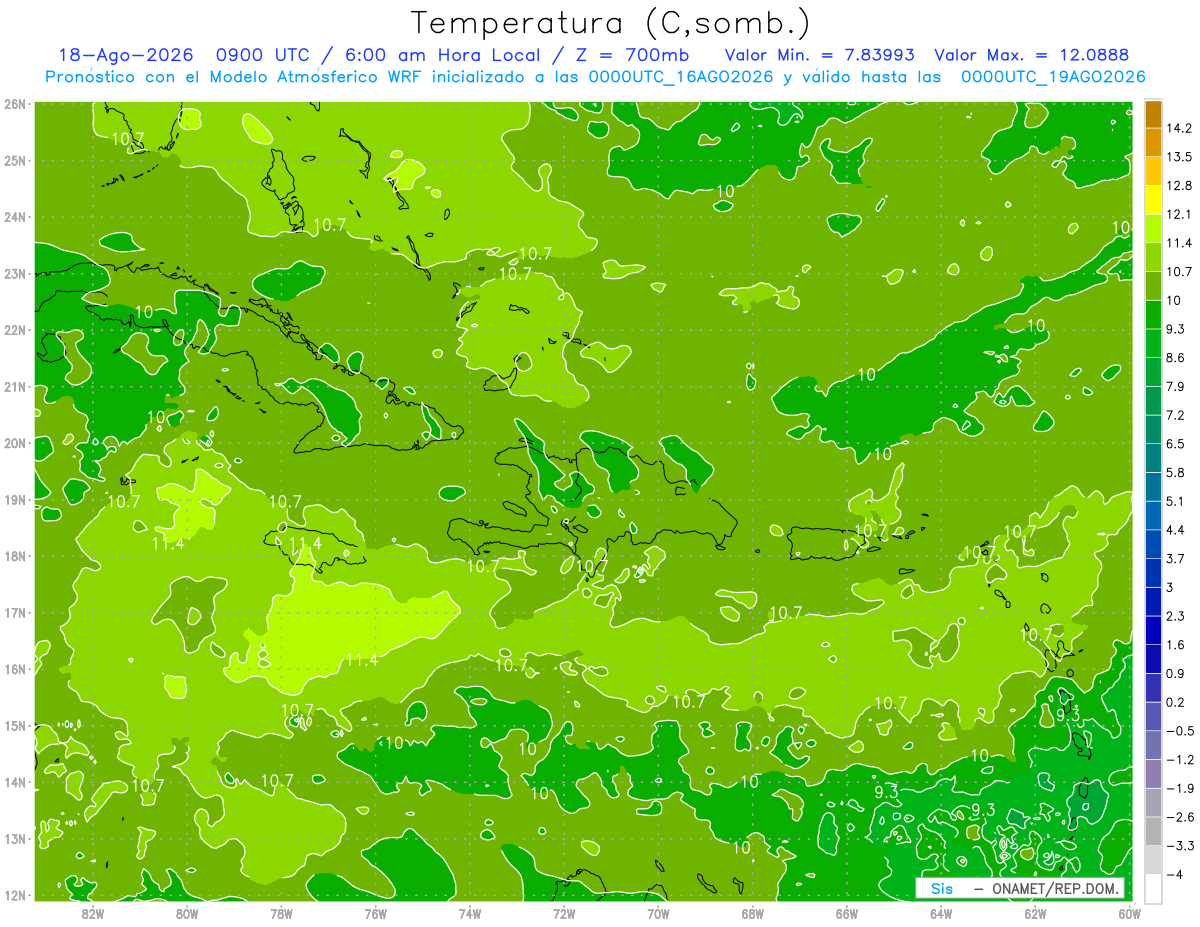Image resolution: width=1200 pixels, height=927 pixels.
Task: Click the dark orange swatch above 14.2
Action: pos(1154,114)
